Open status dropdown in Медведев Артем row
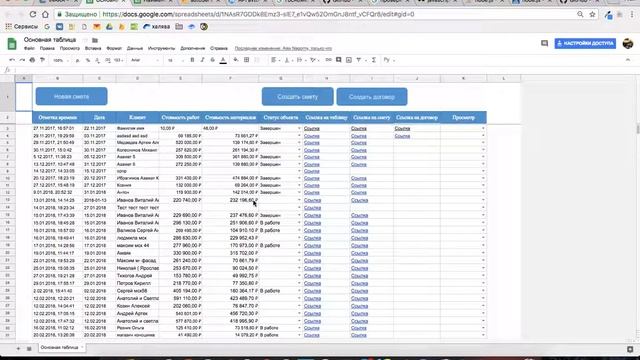This screenshot has width=640, height=360. 299,143
